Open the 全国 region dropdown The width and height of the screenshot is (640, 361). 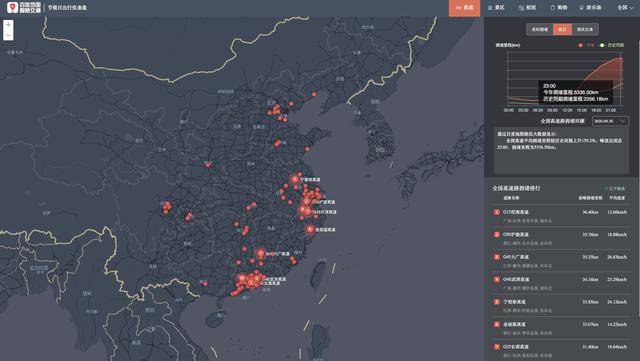click(625, 8)
